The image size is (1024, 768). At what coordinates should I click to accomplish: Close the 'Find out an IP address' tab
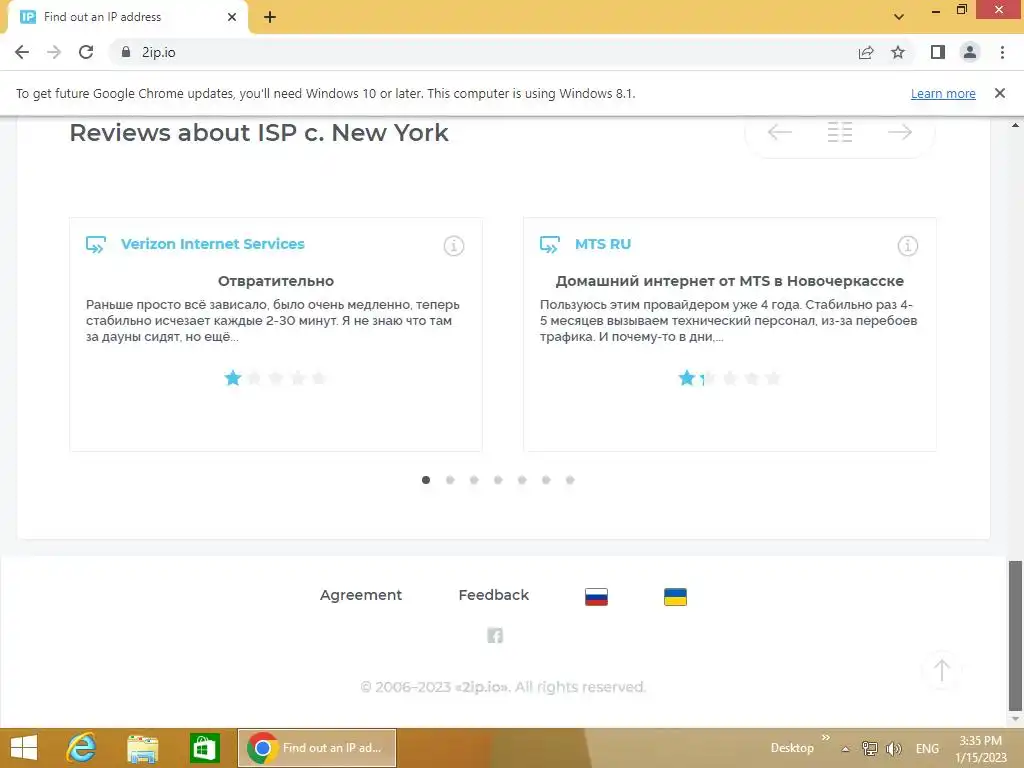pos(232,17)
